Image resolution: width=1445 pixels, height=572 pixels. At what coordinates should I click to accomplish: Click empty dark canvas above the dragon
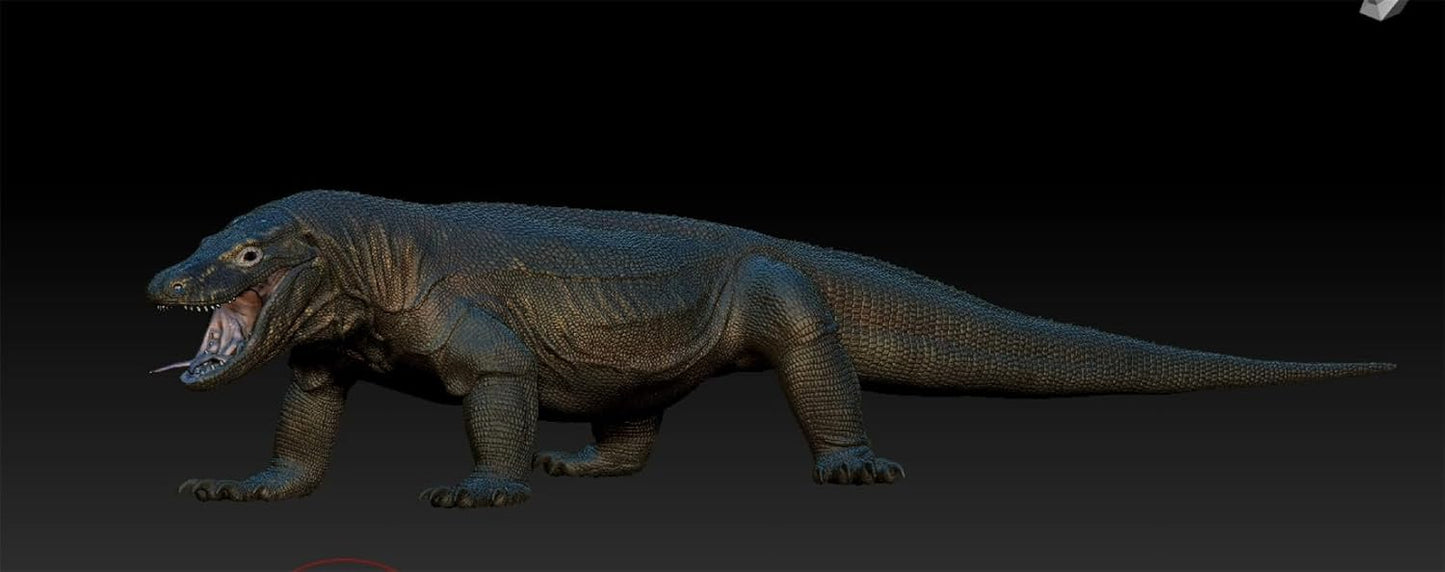point(700,90)
